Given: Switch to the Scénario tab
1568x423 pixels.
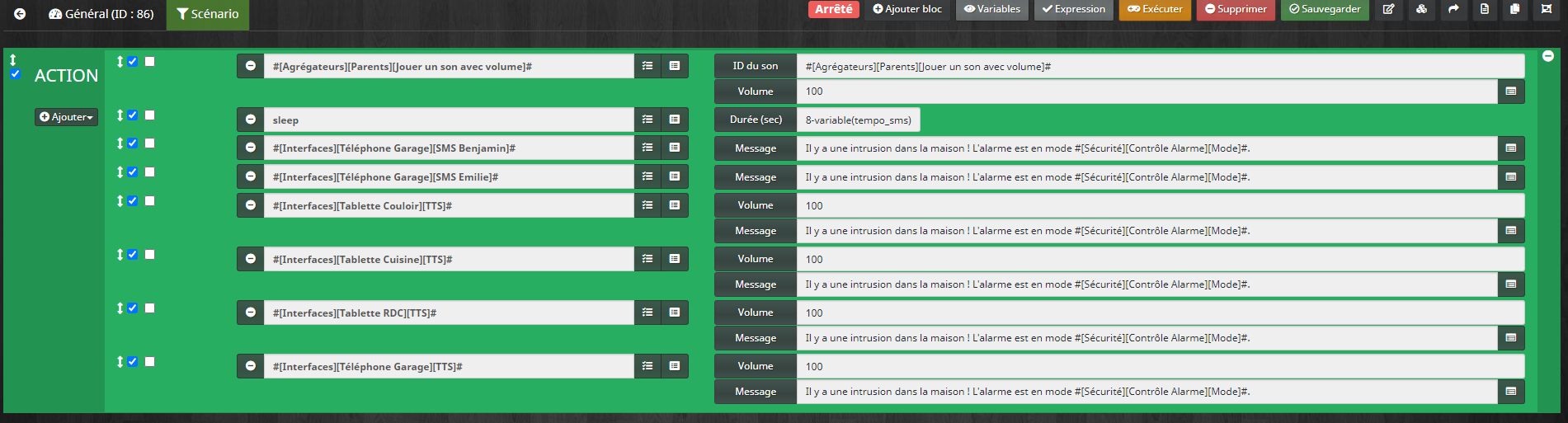Looking at the screenshot, I should pos(208,14).
